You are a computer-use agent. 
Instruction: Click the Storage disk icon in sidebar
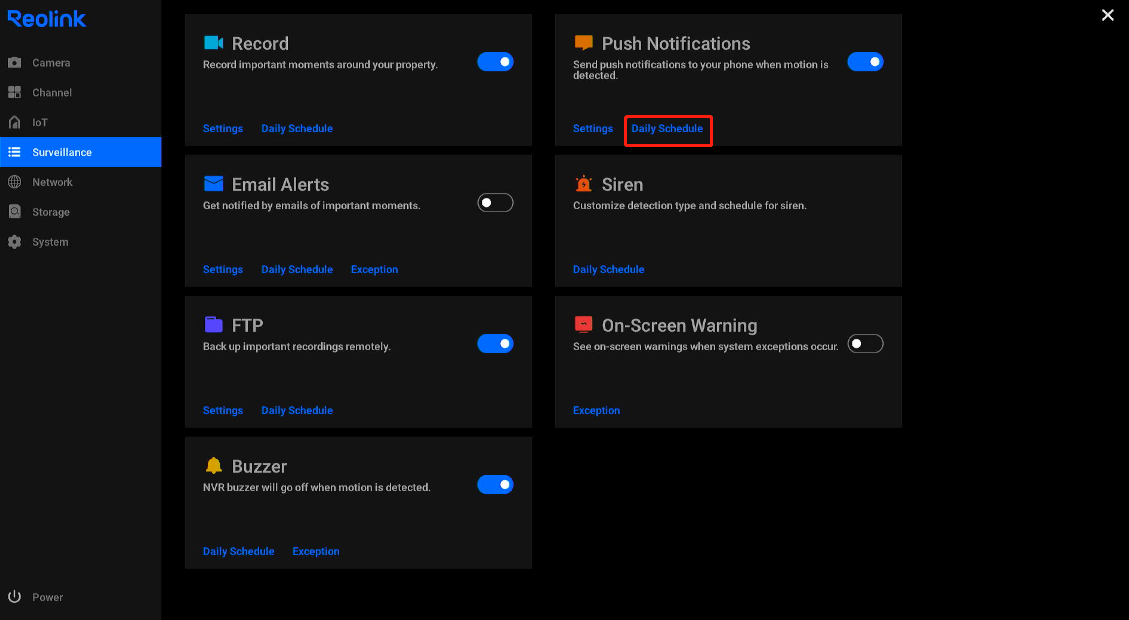14,212
